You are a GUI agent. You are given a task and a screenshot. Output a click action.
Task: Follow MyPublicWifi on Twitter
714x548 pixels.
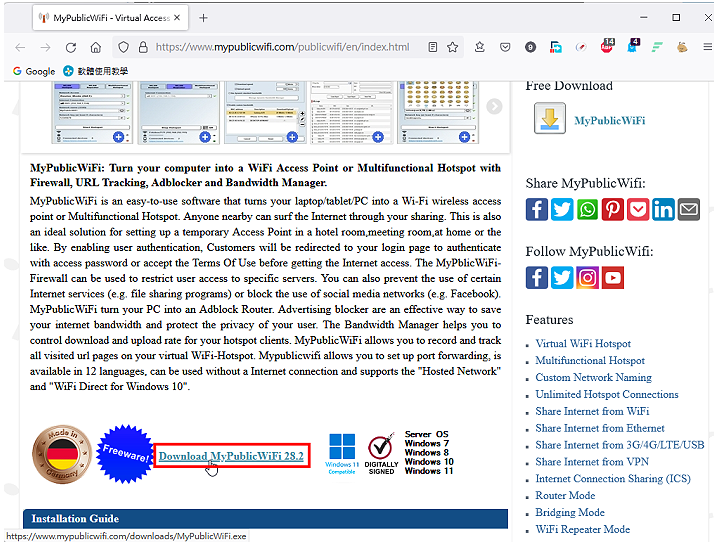[562, 278]
